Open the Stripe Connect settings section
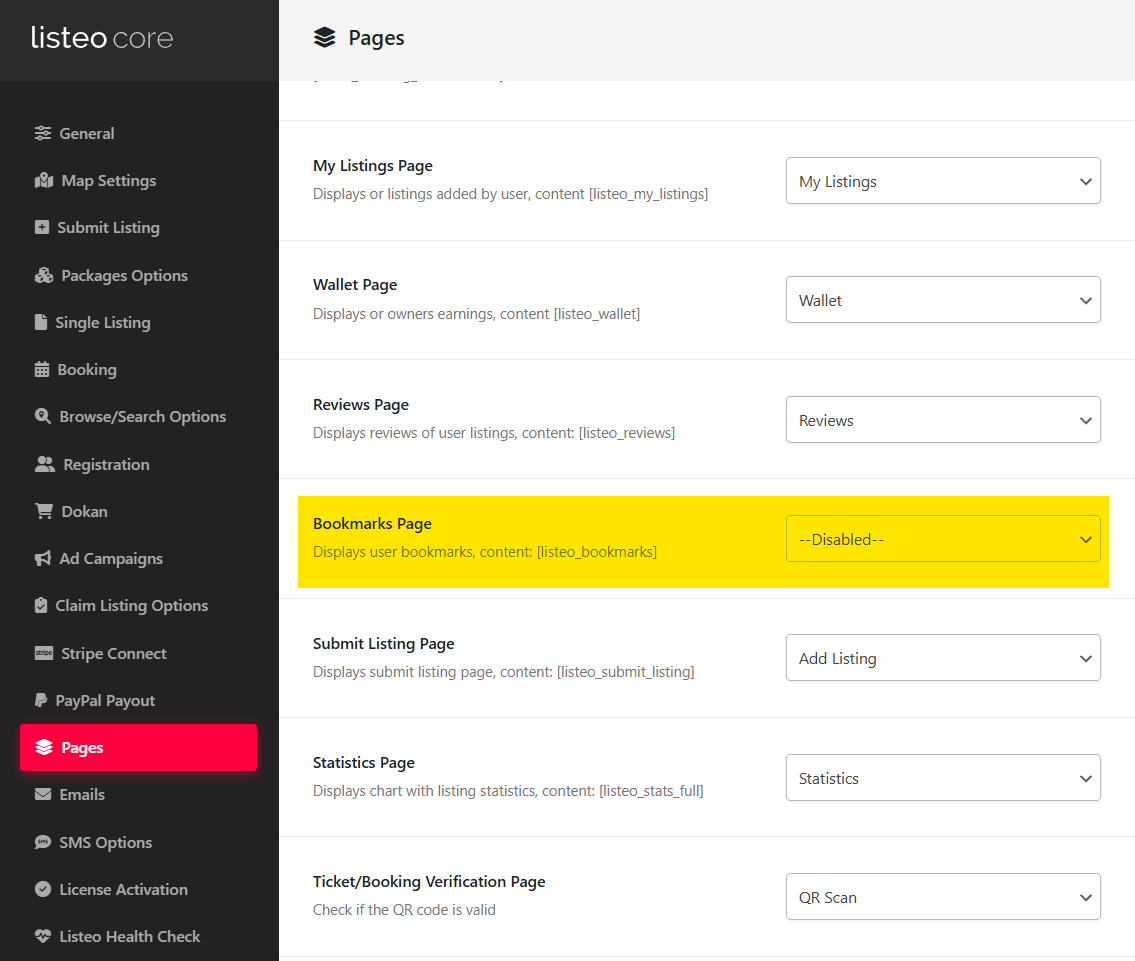The width and height of the screenshot is (1135, 961). 113,654
